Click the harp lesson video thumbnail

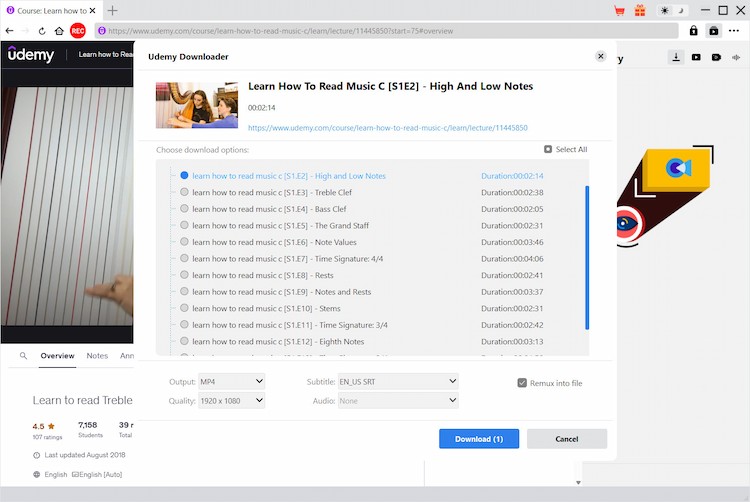197,105
